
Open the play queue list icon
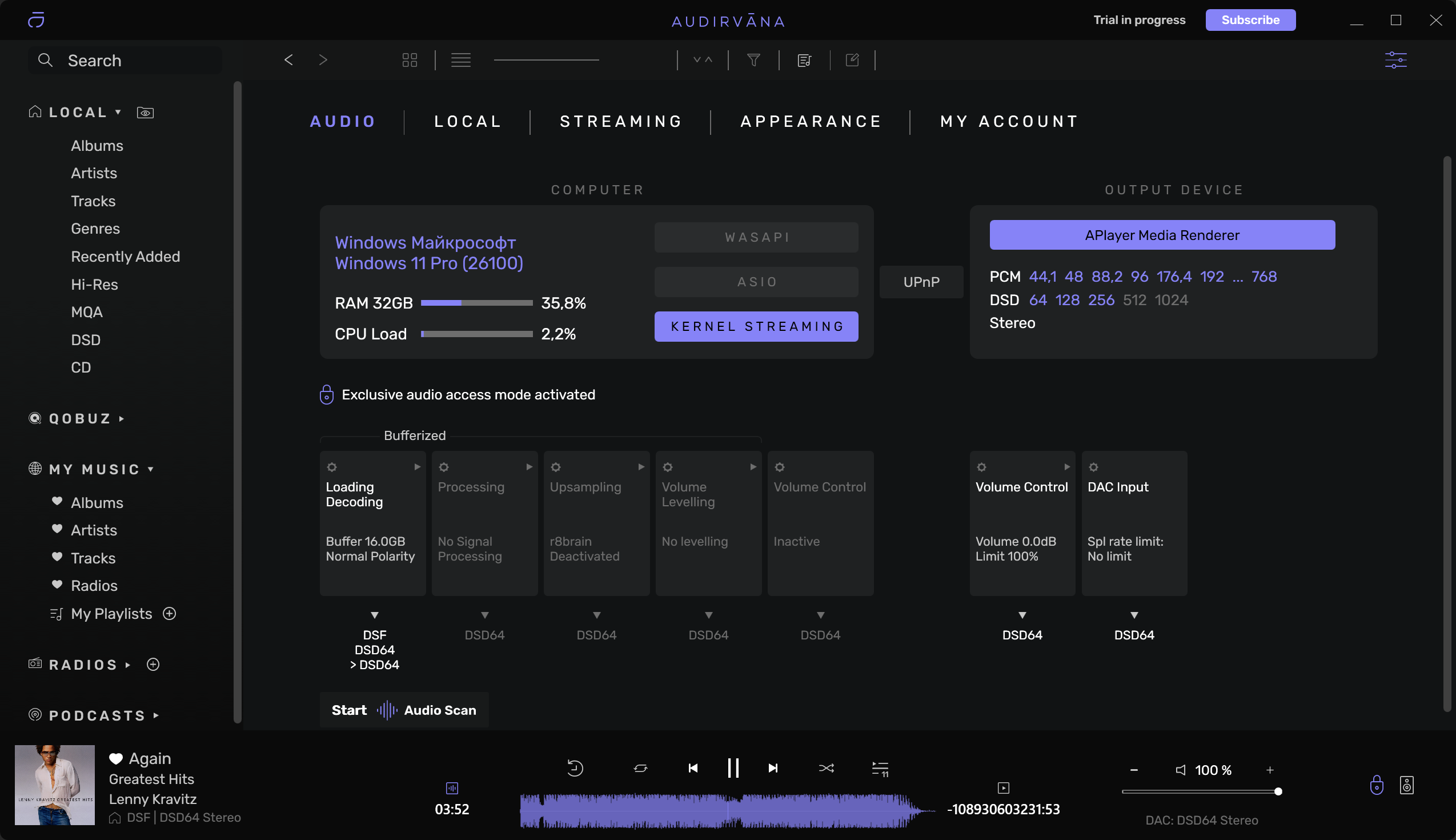point(804,60)
